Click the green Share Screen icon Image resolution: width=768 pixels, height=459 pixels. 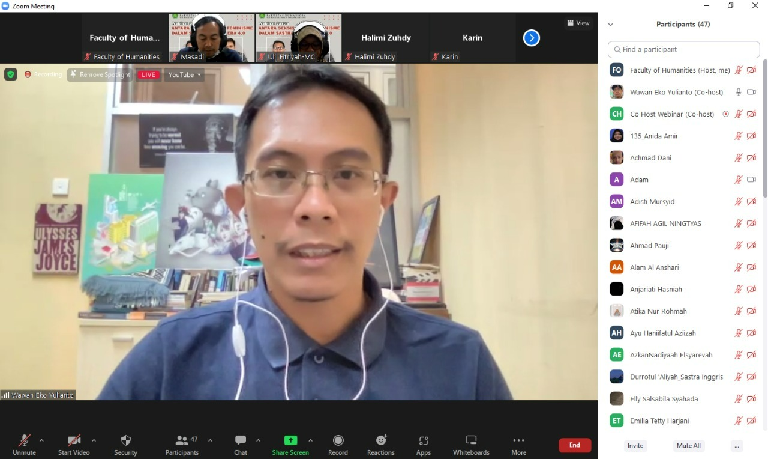pyautogui.click(x=290, y=440)
